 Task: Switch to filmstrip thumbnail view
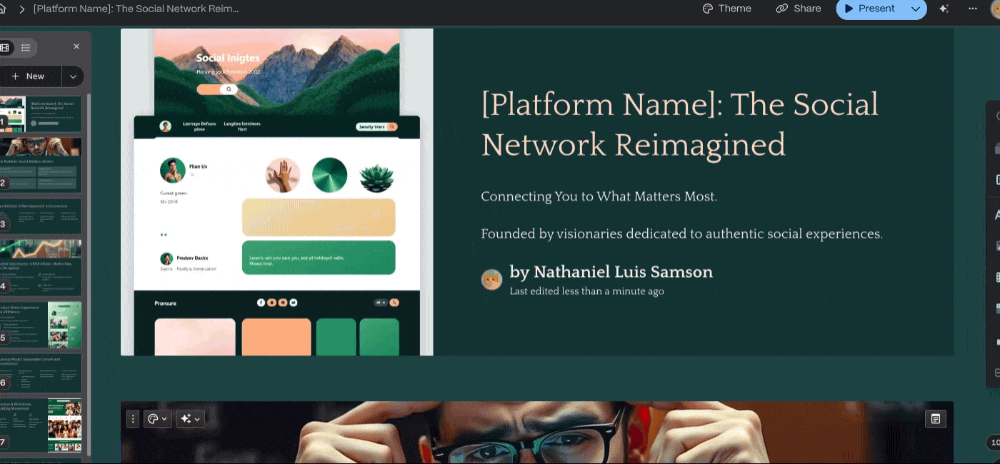pyautogui.click(x=5, y=47)
